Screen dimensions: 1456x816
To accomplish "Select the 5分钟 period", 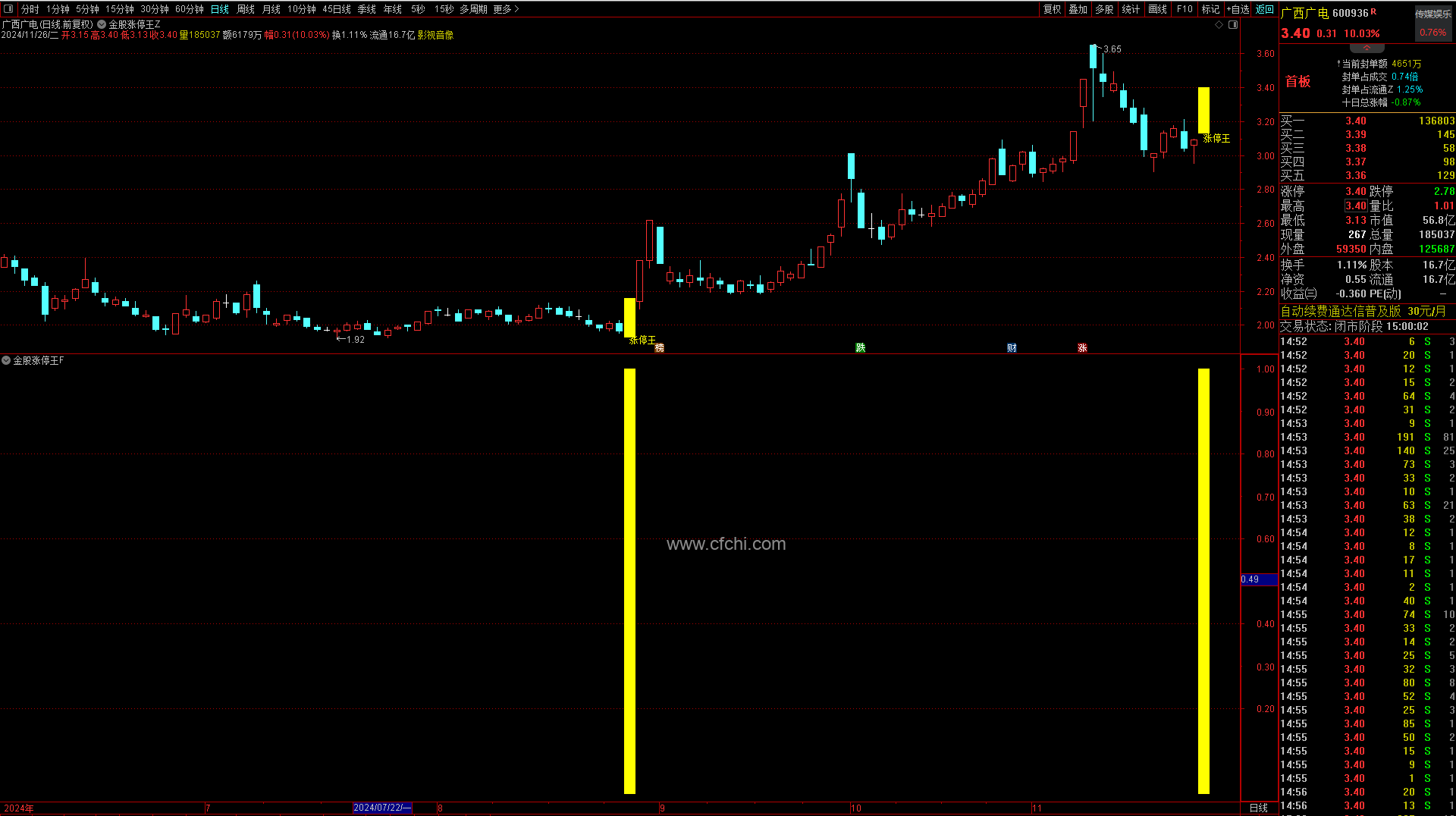I will pyautogui.click(x=87, y=9).
